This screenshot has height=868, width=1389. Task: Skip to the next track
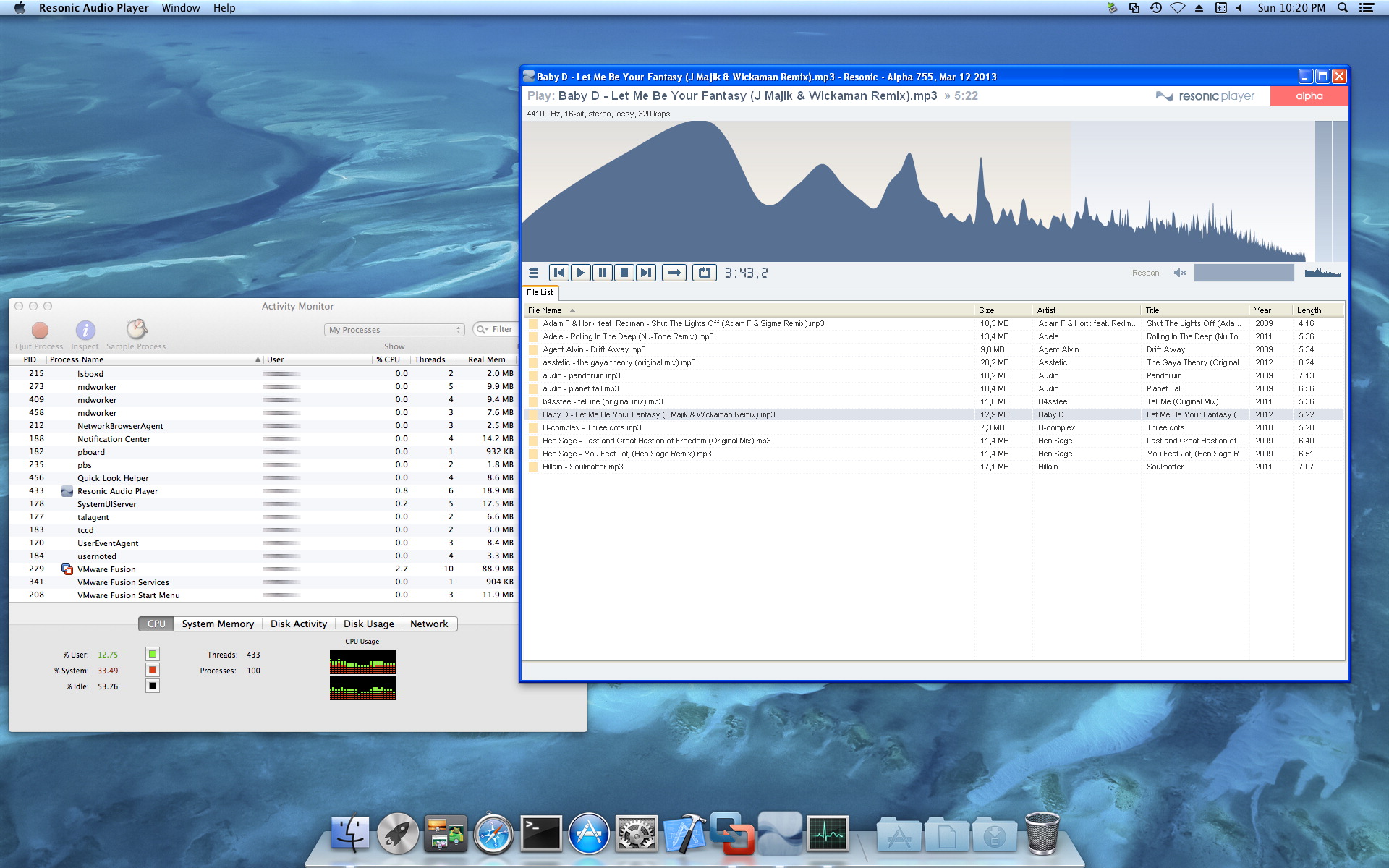coord(645,273)
